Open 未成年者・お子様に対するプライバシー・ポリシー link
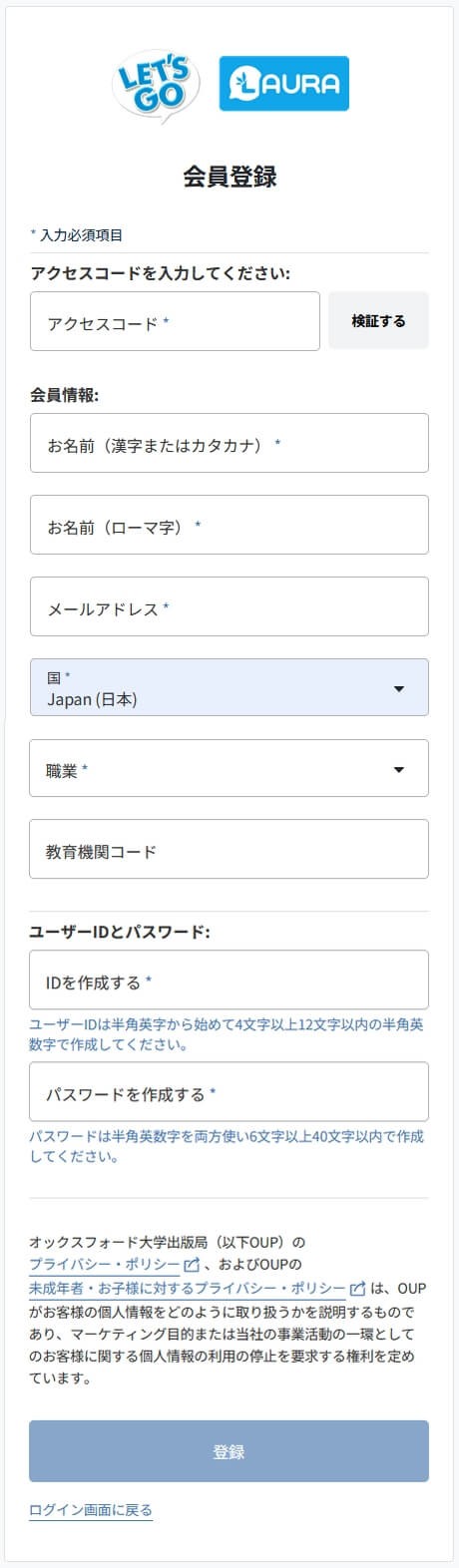459x1568 pixels. [188, 1288]
